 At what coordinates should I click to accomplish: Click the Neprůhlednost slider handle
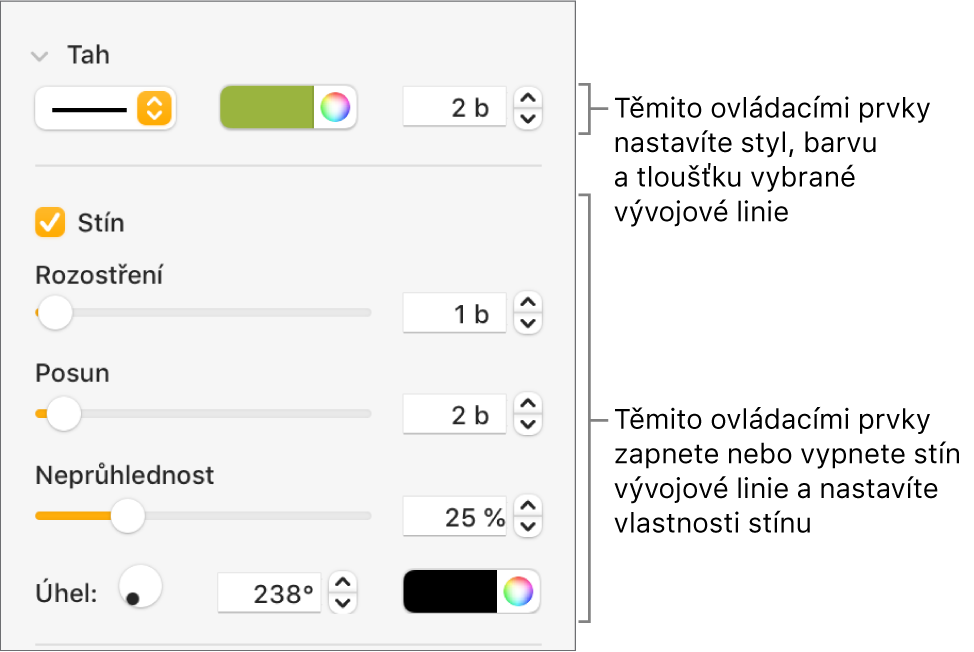pos(126,516)
